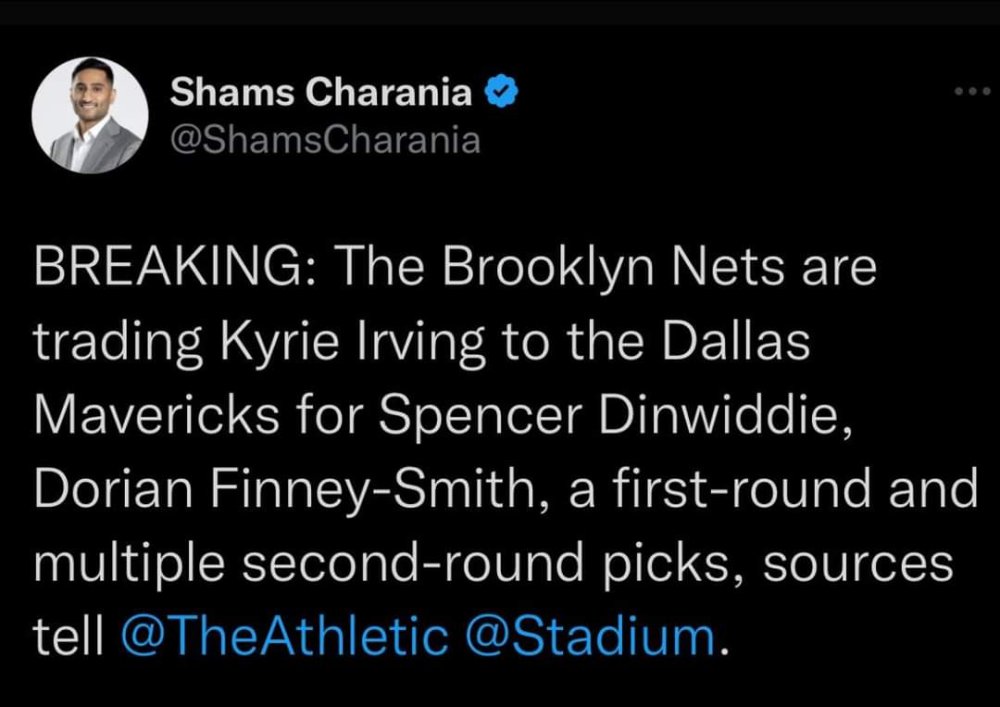Screen dimensions: 1000x707
Task: Open the @TheAthletic mention link
Action: pyautogui.click(x=284, y=636)
